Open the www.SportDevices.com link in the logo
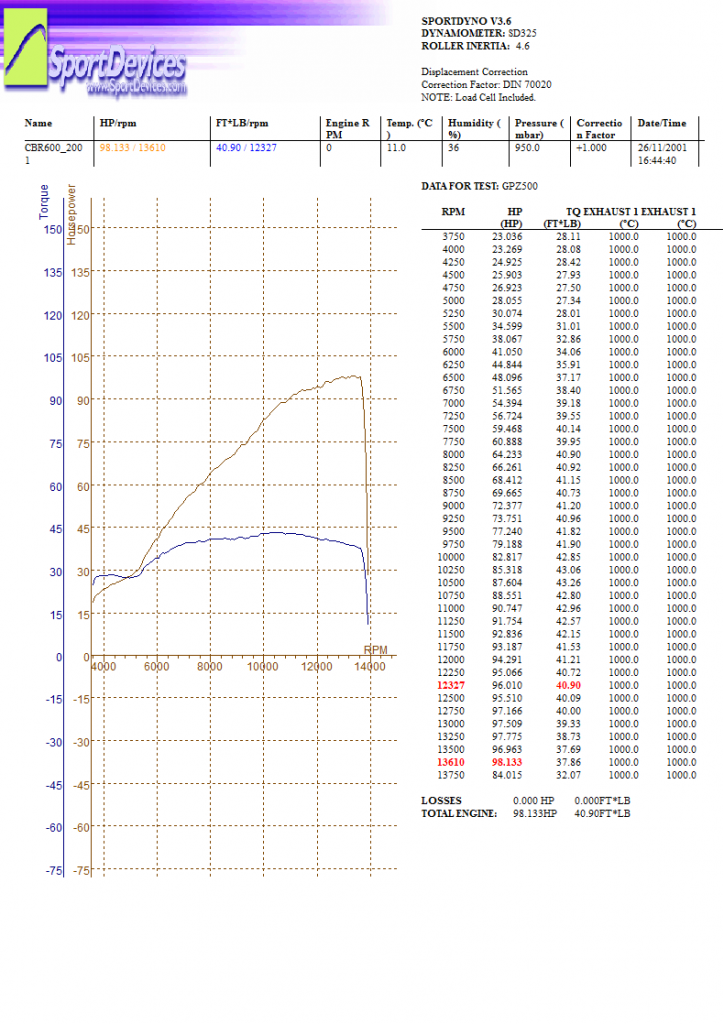The width and height of the screenshot is (723, 1024). pyautogui.click(x=137, y=88)
